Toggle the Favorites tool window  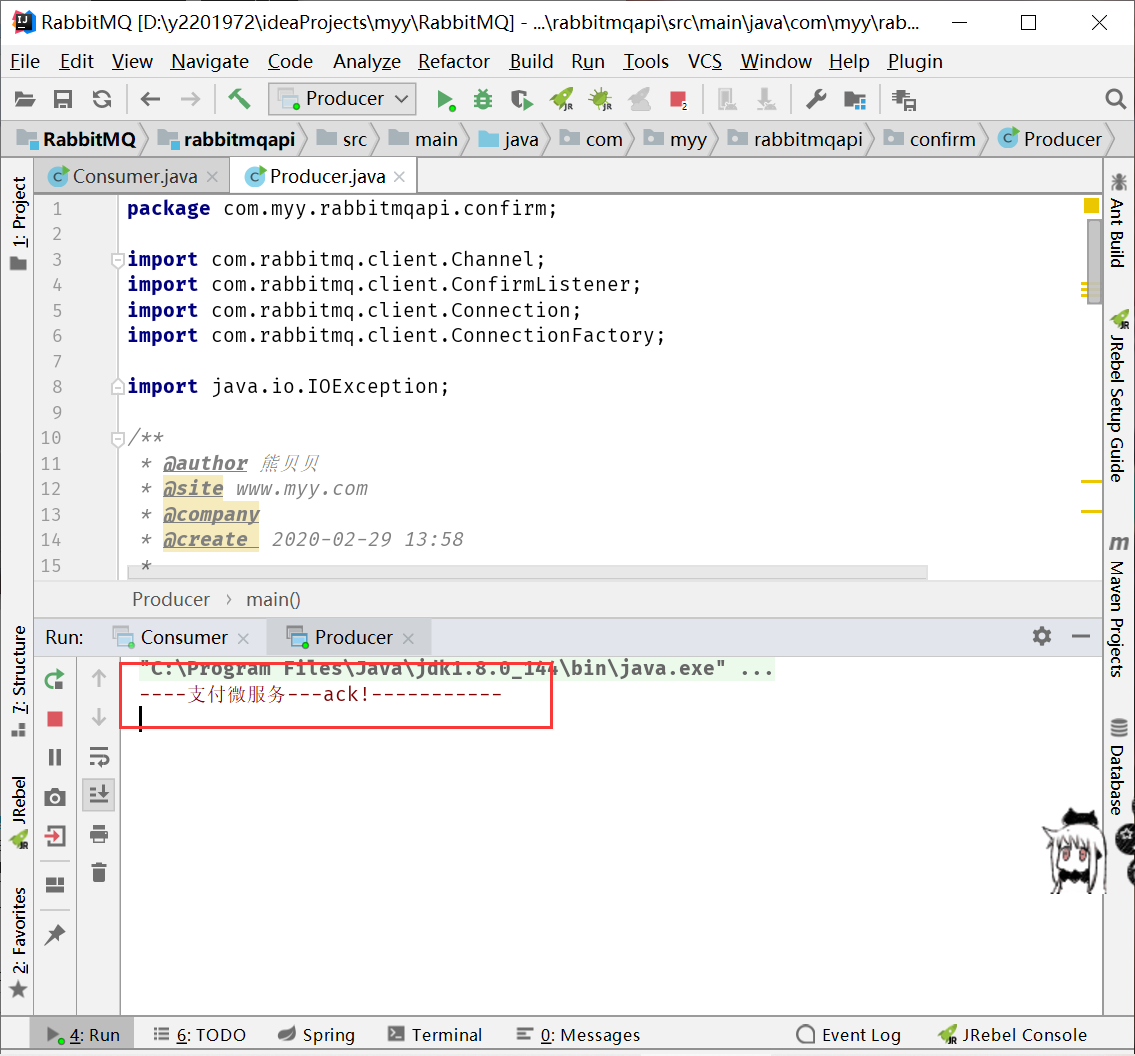coord(19,942)
